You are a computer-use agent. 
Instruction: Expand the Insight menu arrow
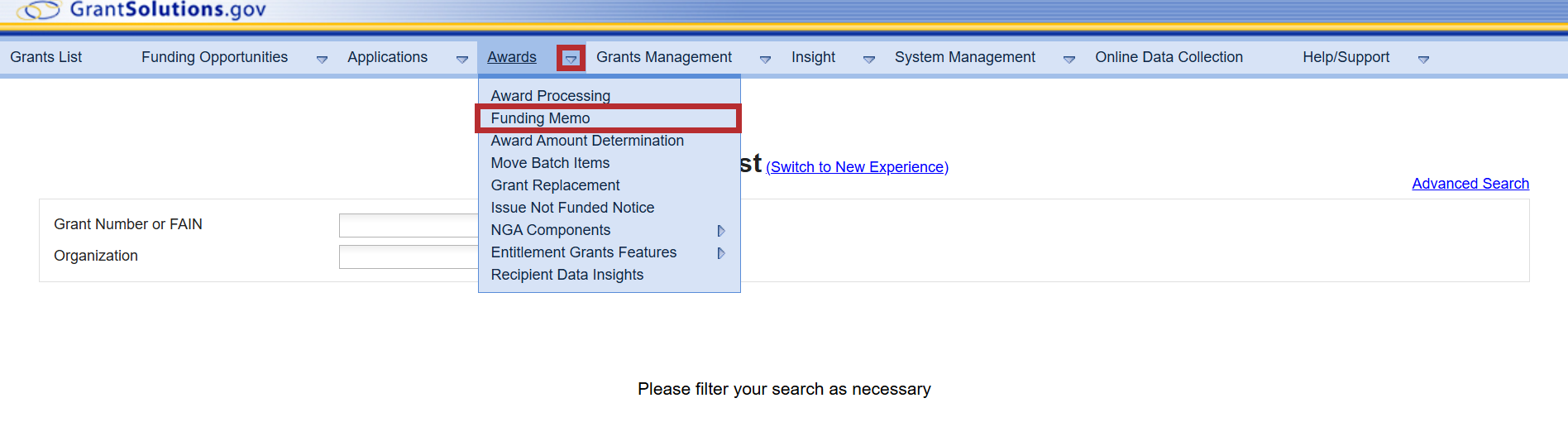point(868,59)
